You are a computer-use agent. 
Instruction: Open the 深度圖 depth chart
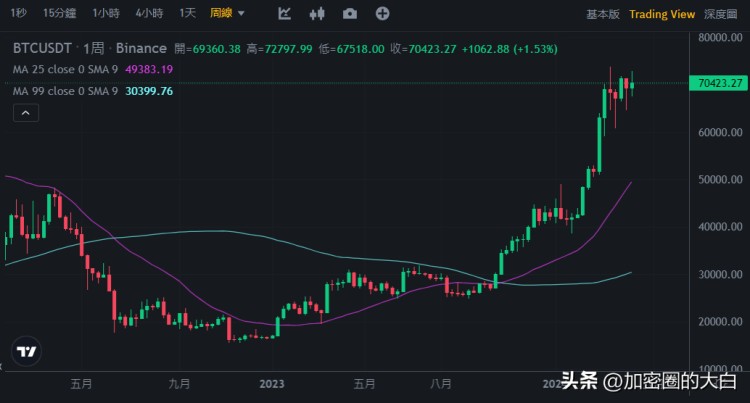(720, 14)
